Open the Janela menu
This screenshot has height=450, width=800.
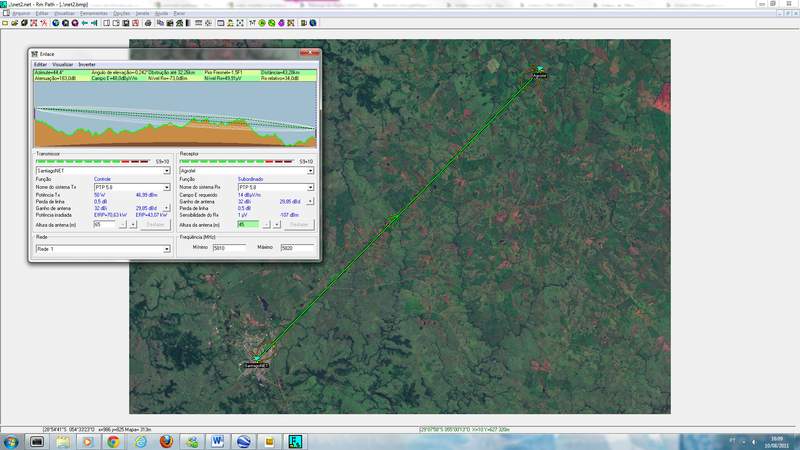tap(142, 13)
